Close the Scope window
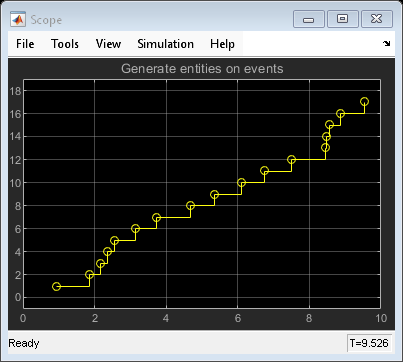The height and width of the screenshot is (362, 403). coord(377,19)
